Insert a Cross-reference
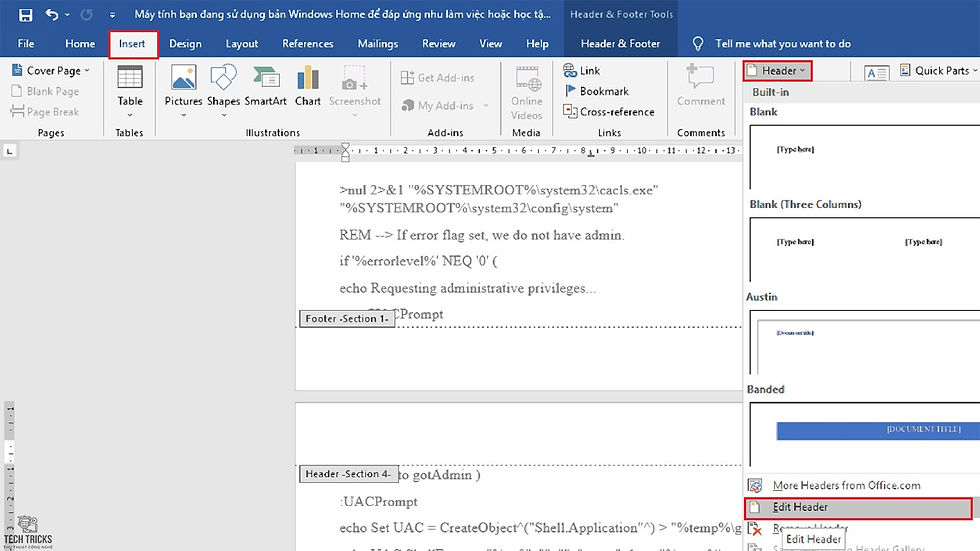Image resolution: width=980 pixels, height=551 pixels. 609,112
